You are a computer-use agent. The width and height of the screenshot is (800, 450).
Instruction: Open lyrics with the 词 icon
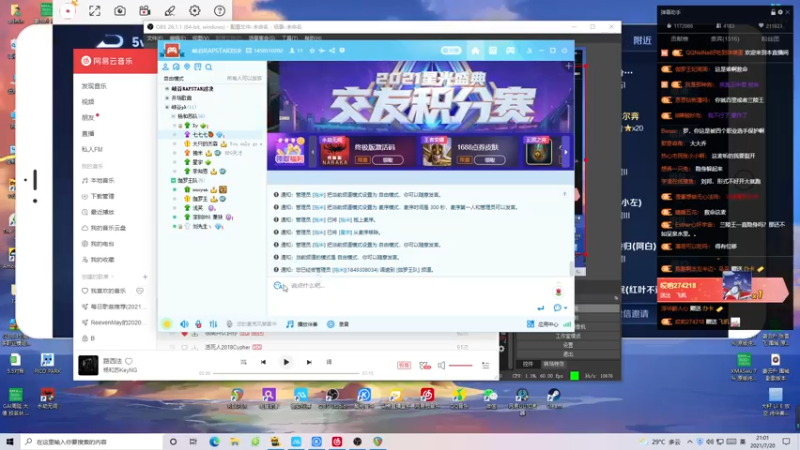tap(329, 362)
